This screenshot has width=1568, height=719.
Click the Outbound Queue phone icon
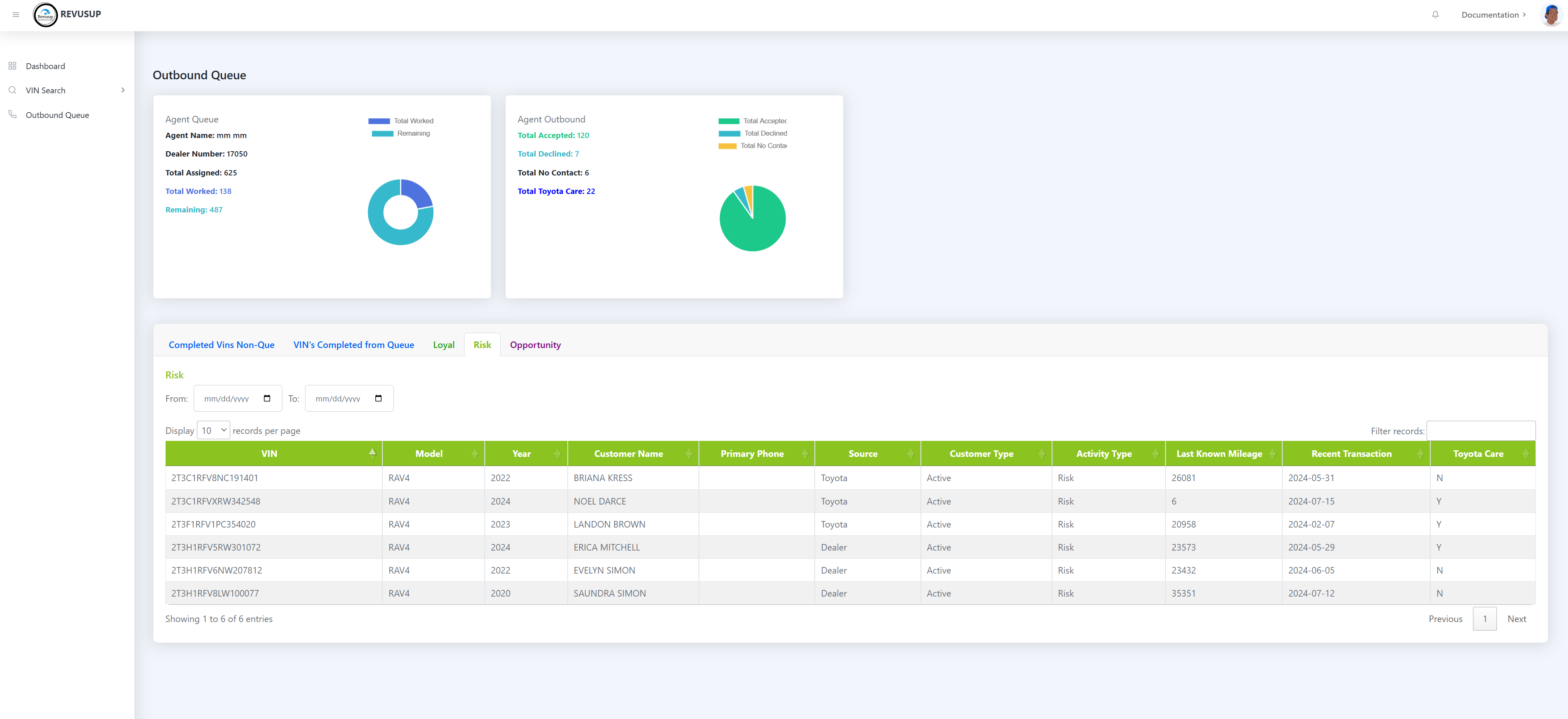tap(12, 114)
